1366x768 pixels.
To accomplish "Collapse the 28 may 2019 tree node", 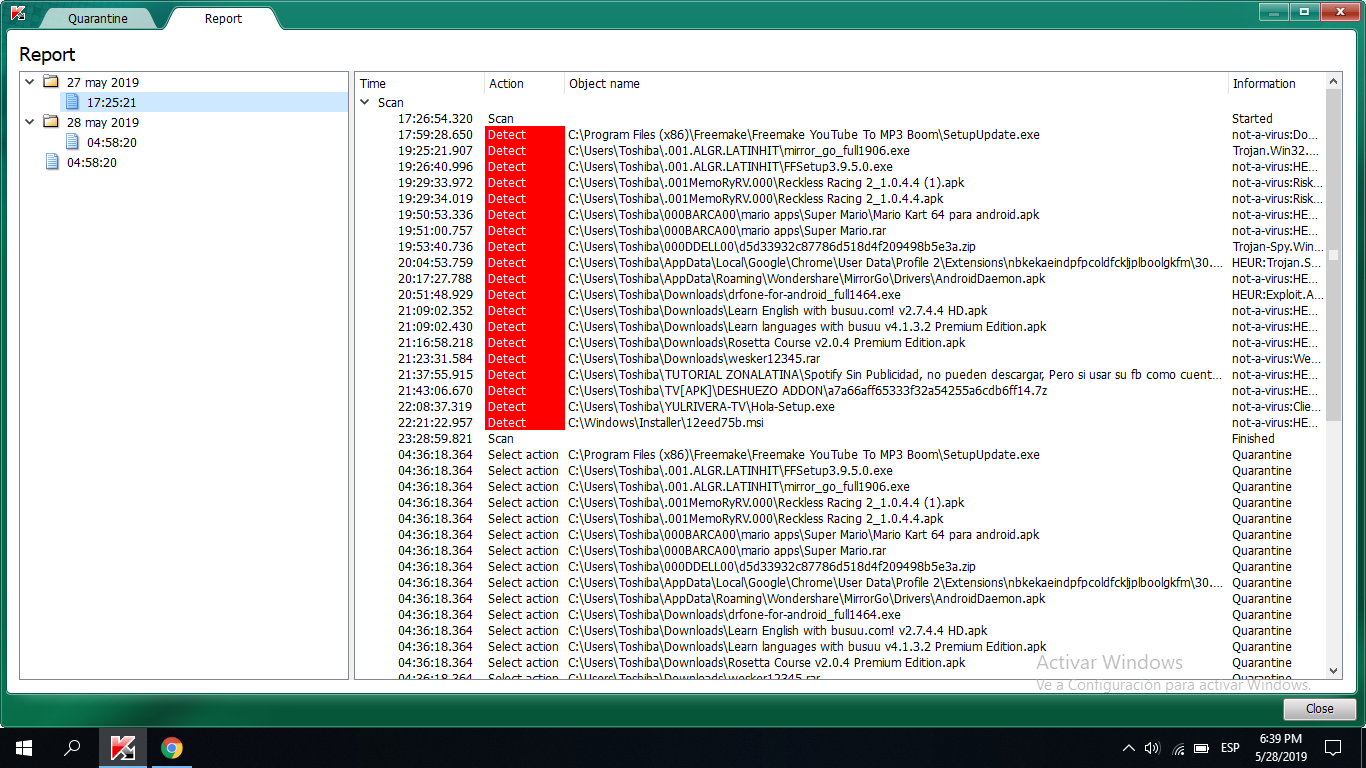I will (x=30, y=122).
